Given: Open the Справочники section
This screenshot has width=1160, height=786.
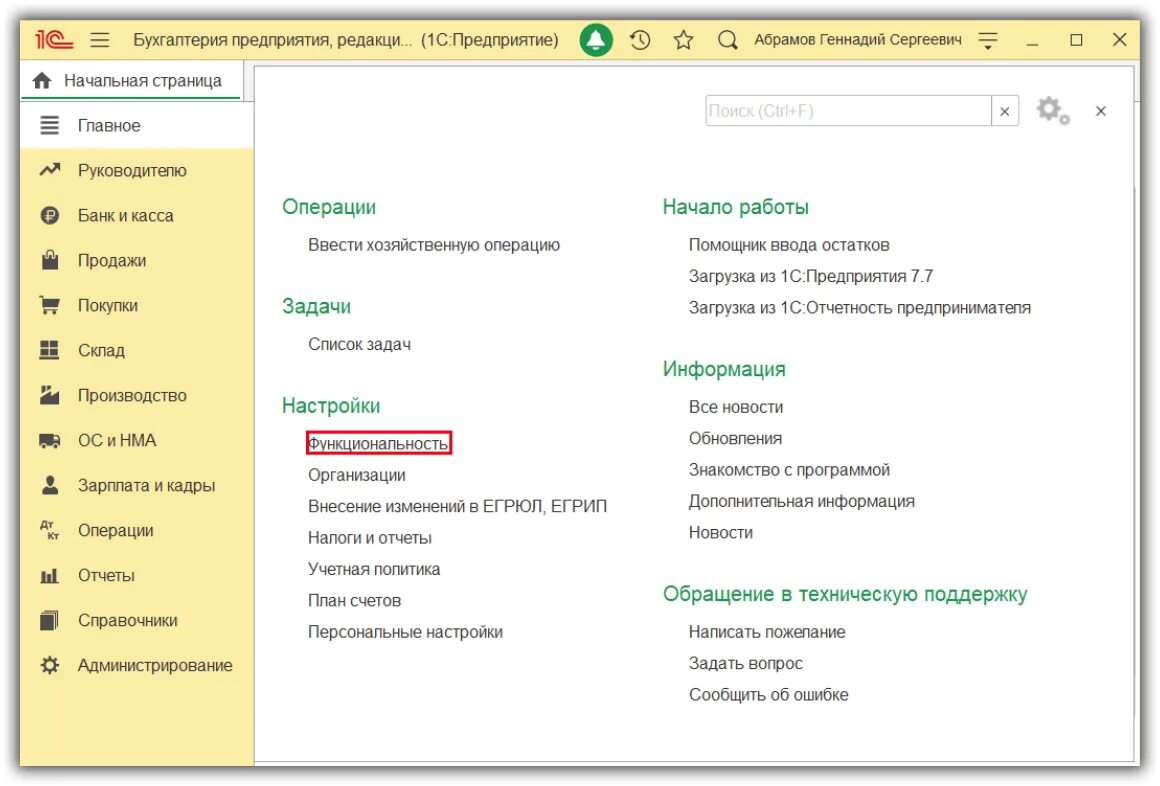Looking at the screenshot, I should click(x=137, y=621).
